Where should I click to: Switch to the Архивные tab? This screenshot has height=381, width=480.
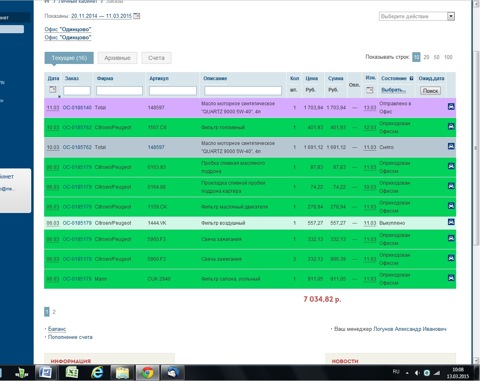[x=117, y=58]
